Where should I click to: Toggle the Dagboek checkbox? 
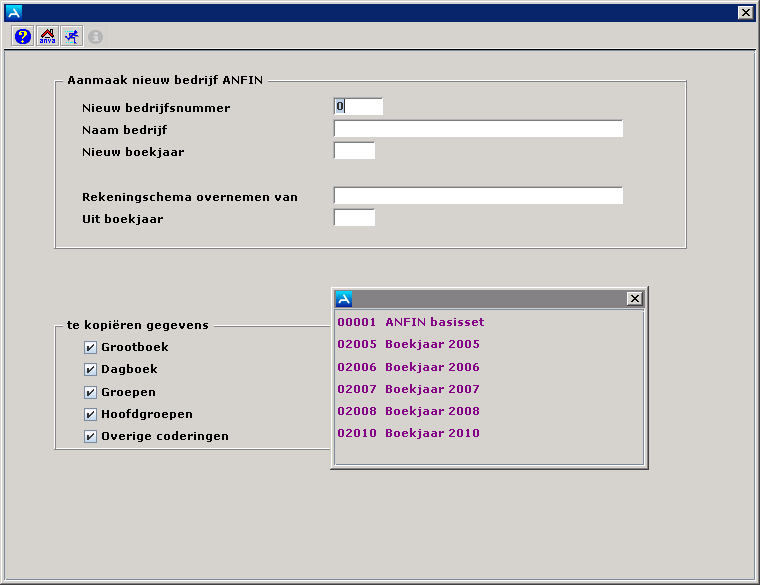pos(91,369)
